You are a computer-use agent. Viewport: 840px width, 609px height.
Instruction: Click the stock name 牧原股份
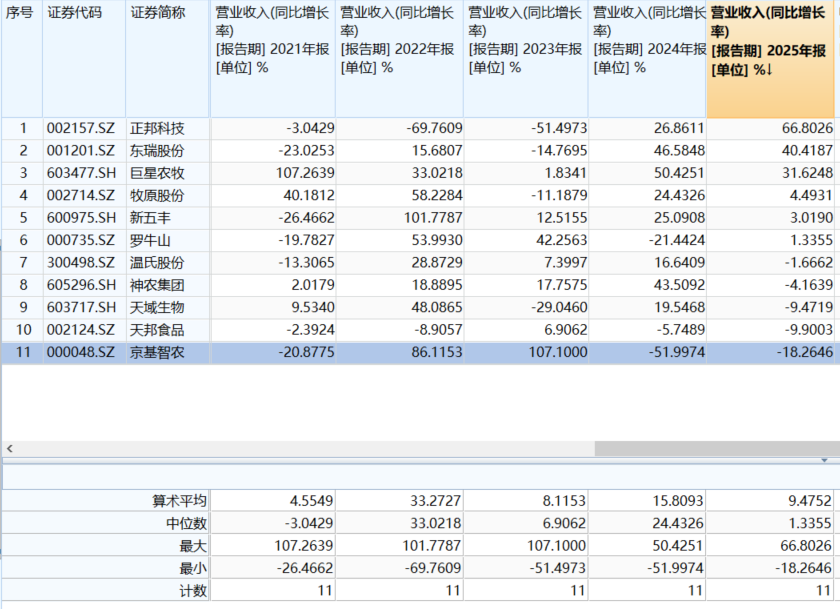(x=157, y=196)
